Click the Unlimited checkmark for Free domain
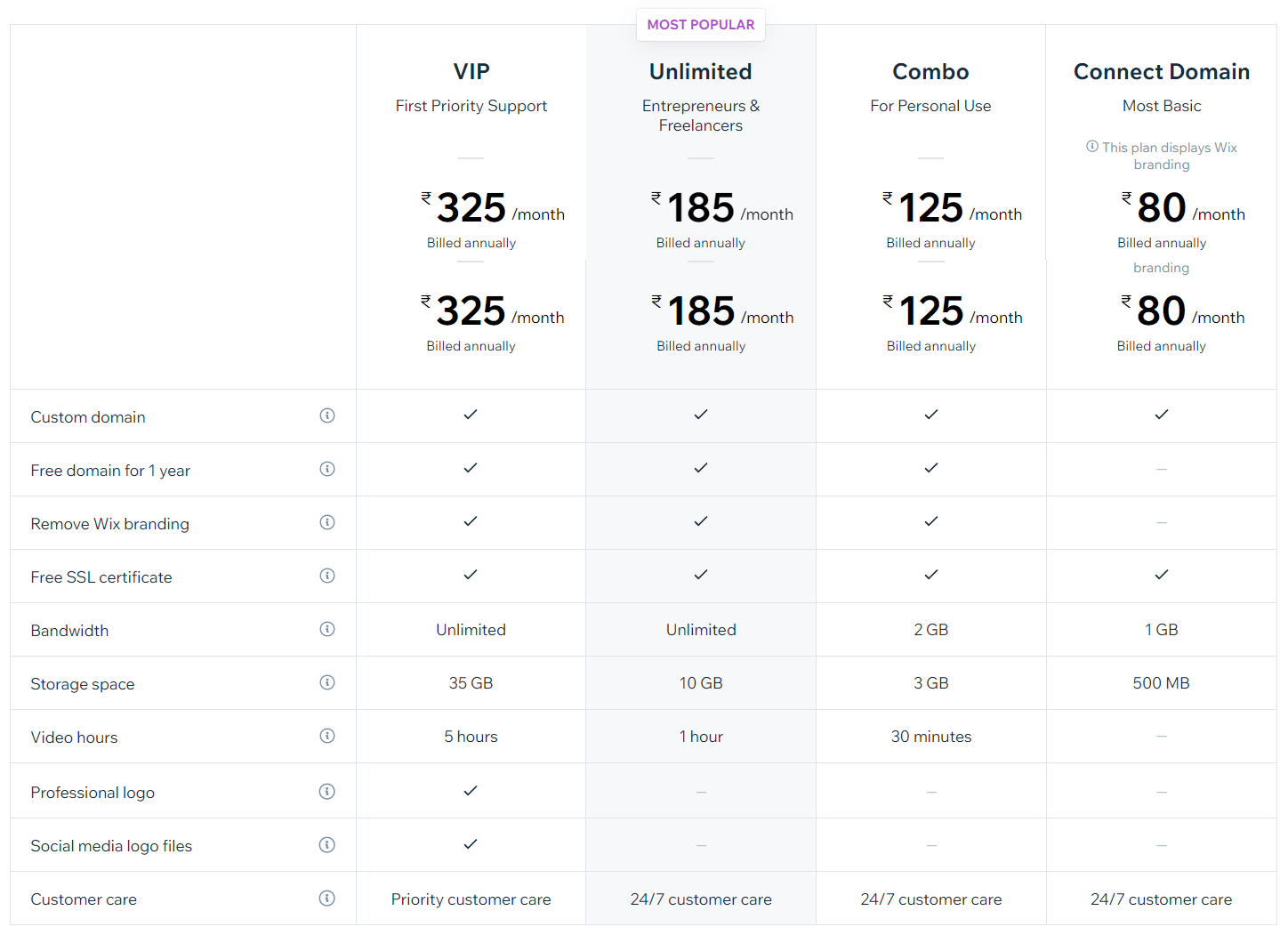Image resolution: width=1288 pixels, height=935 pixels. click(700, 468)
